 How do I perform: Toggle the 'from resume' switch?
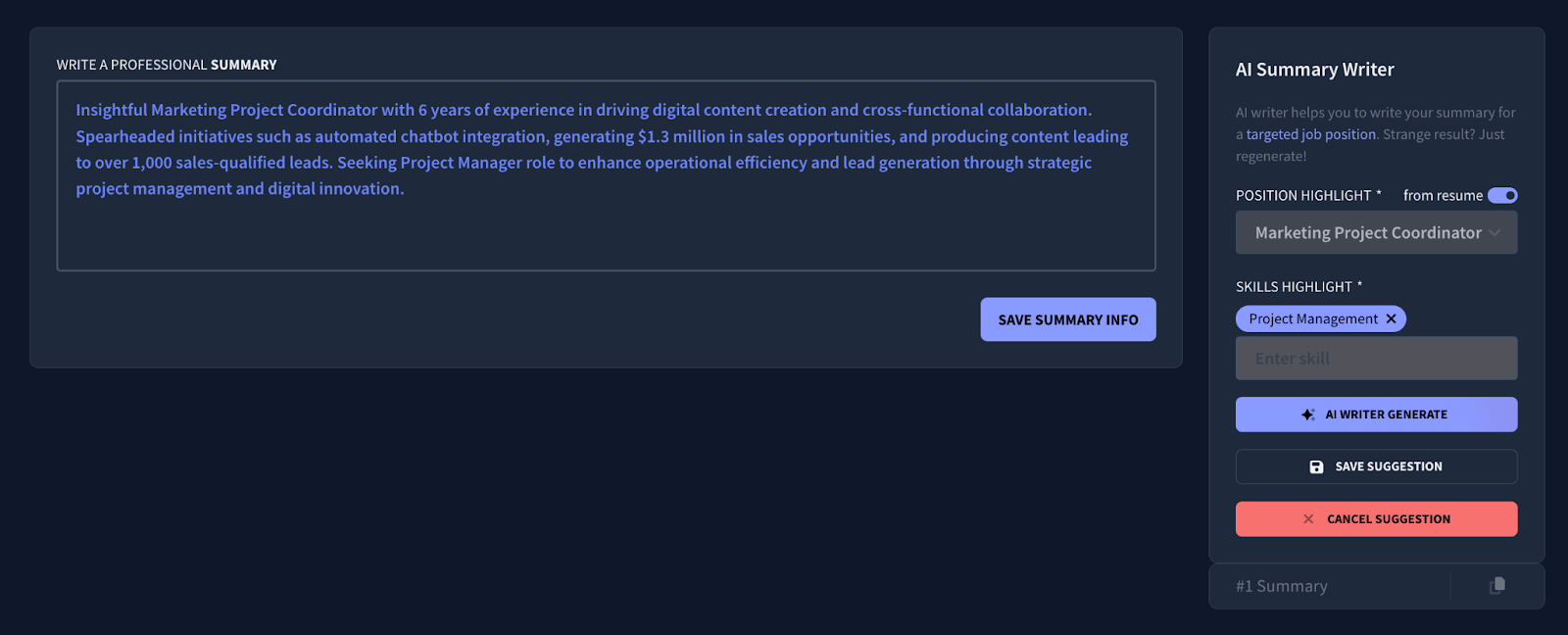(1502, 195)
